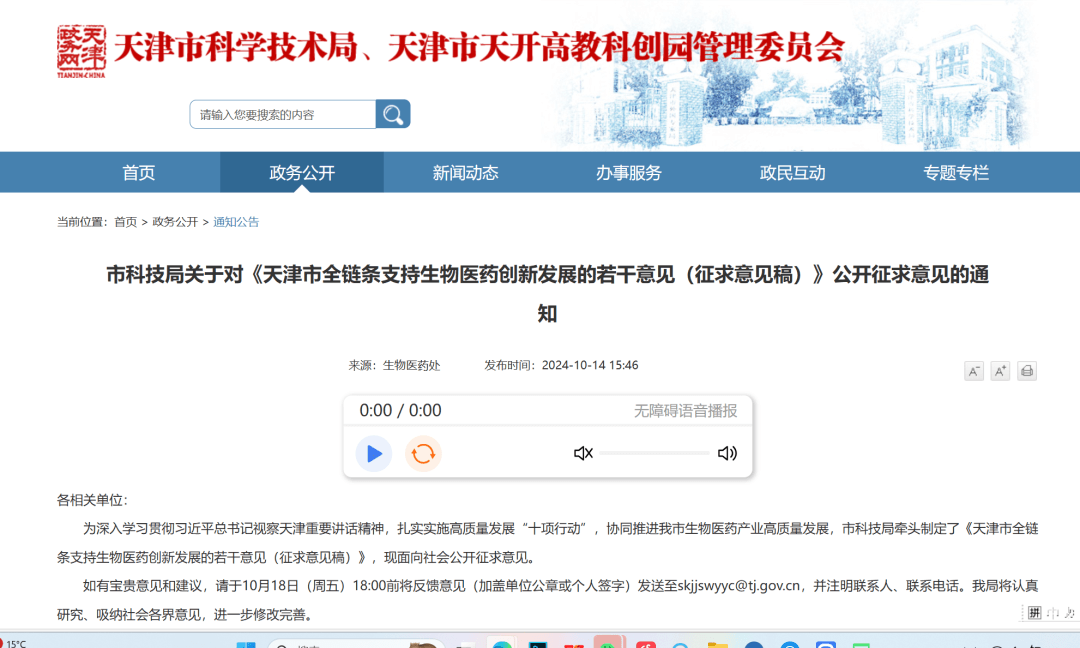1080x648 pixels.
Task: Click the 拼 input method indicator
Action: point(1035,612)
